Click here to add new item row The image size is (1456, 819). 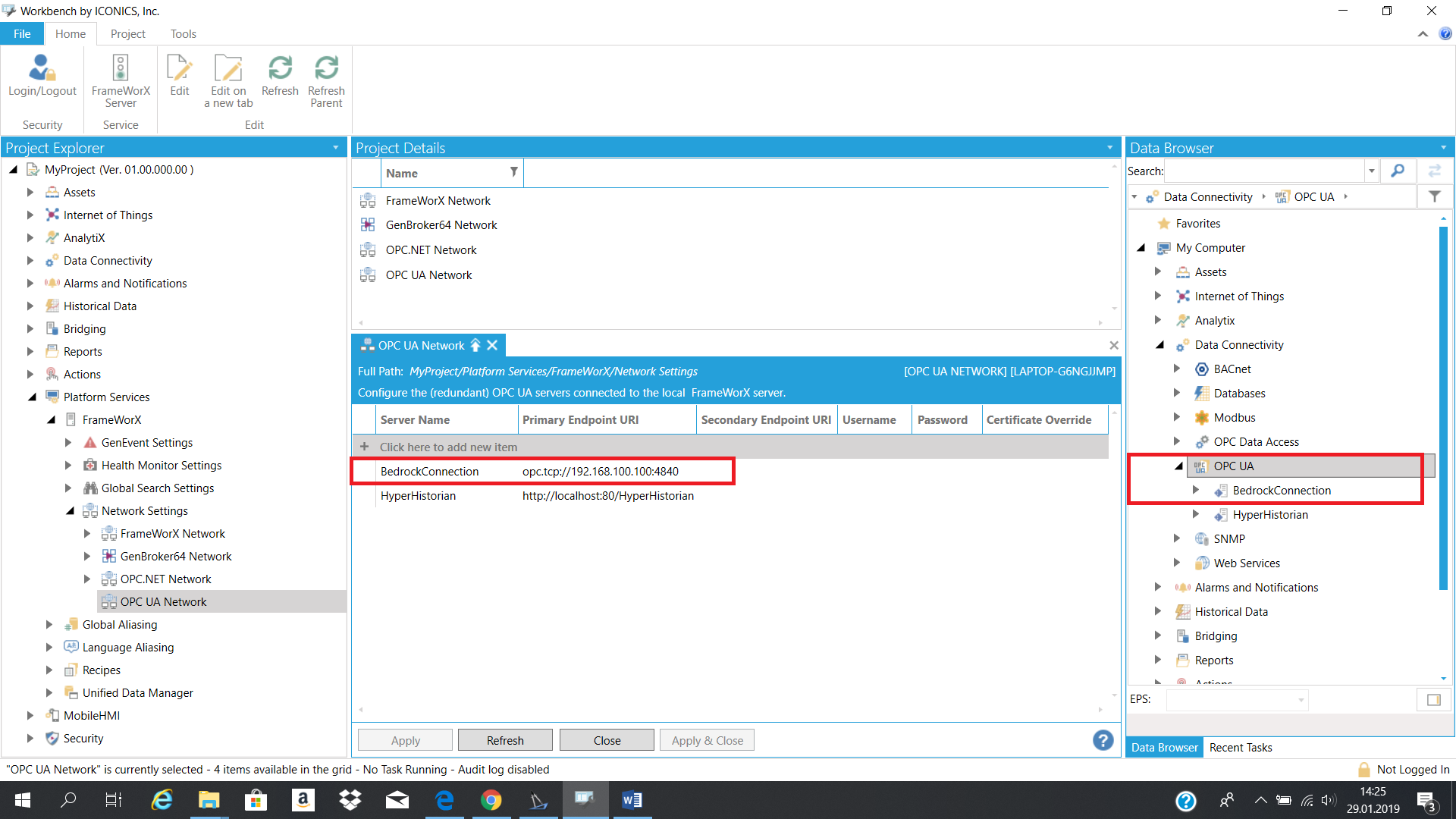coord(730,447)
